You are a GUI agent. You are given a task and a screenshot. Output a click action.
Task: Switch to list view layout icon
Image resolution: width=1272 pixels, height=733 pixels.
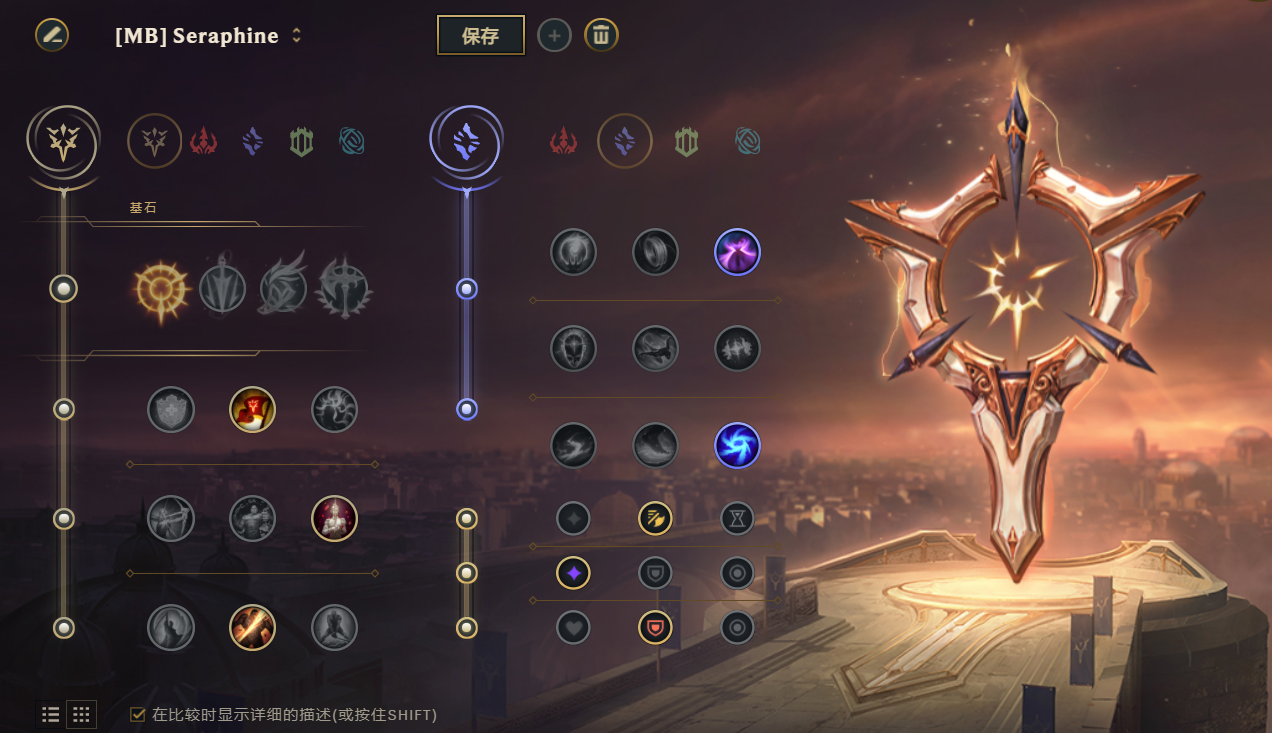[51, 714]
